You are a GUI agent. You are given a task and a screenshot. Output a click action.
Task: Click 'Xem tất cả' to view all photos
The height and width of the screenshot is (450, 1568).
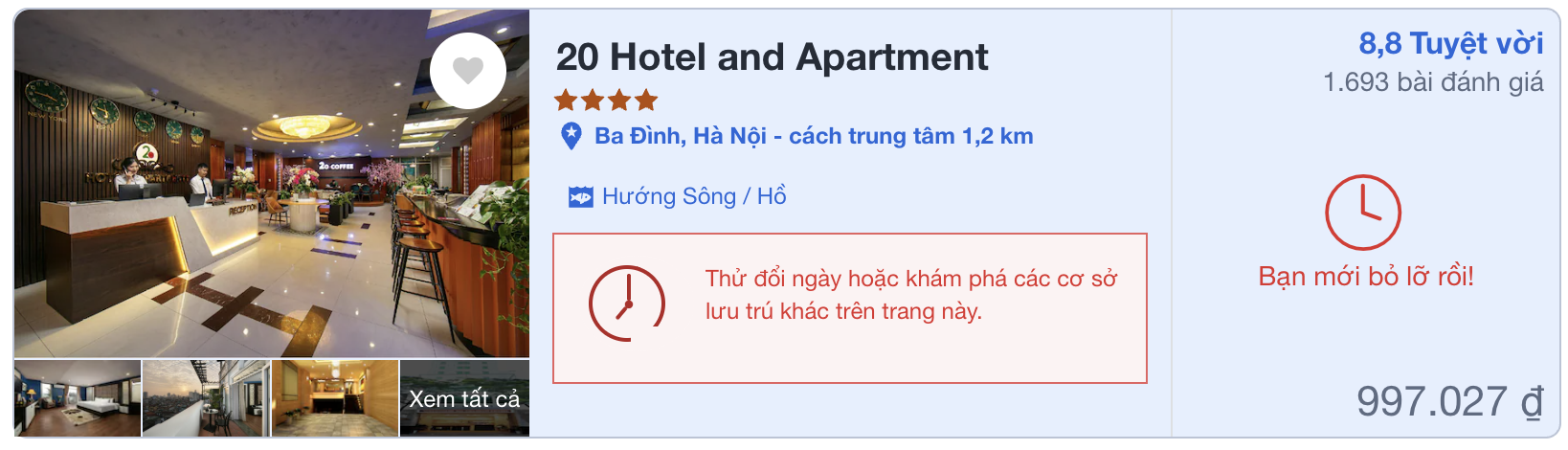pos(464,398)
